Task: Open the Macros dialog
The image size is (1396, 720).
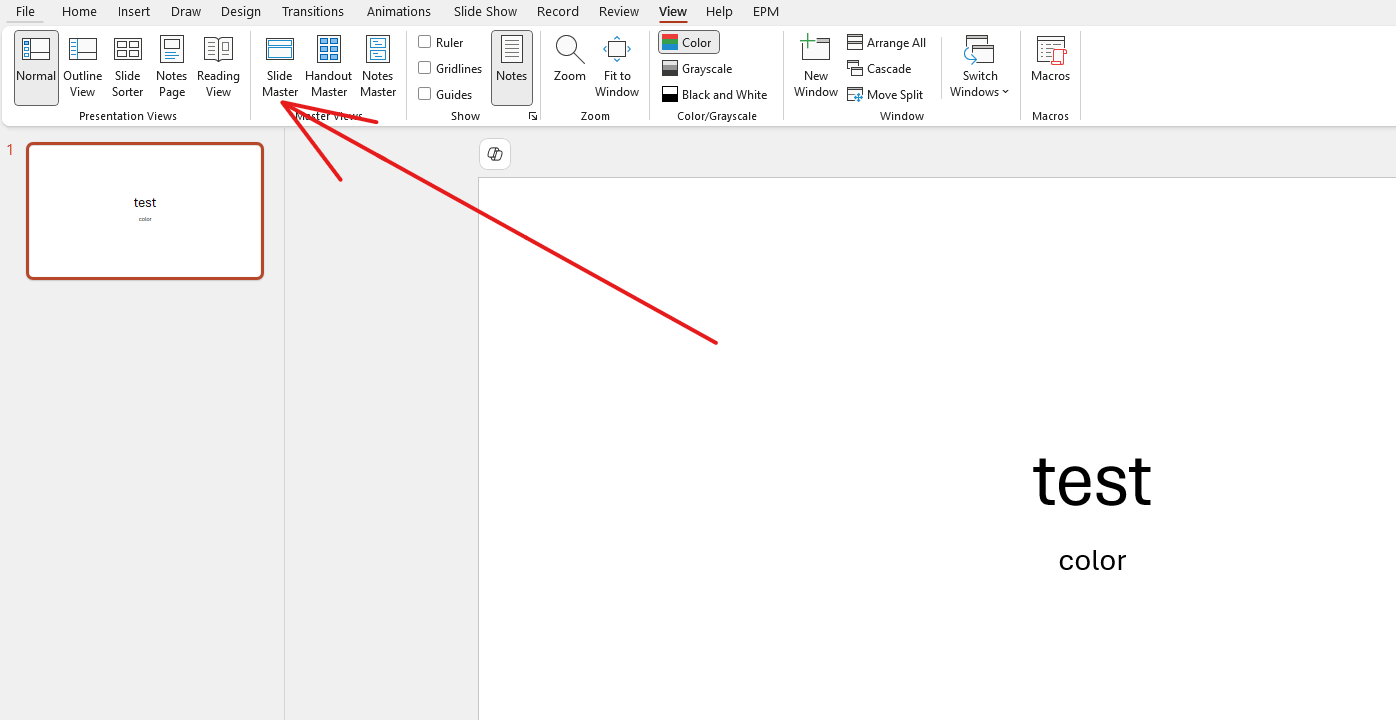Action: (x=1050, y=65)
